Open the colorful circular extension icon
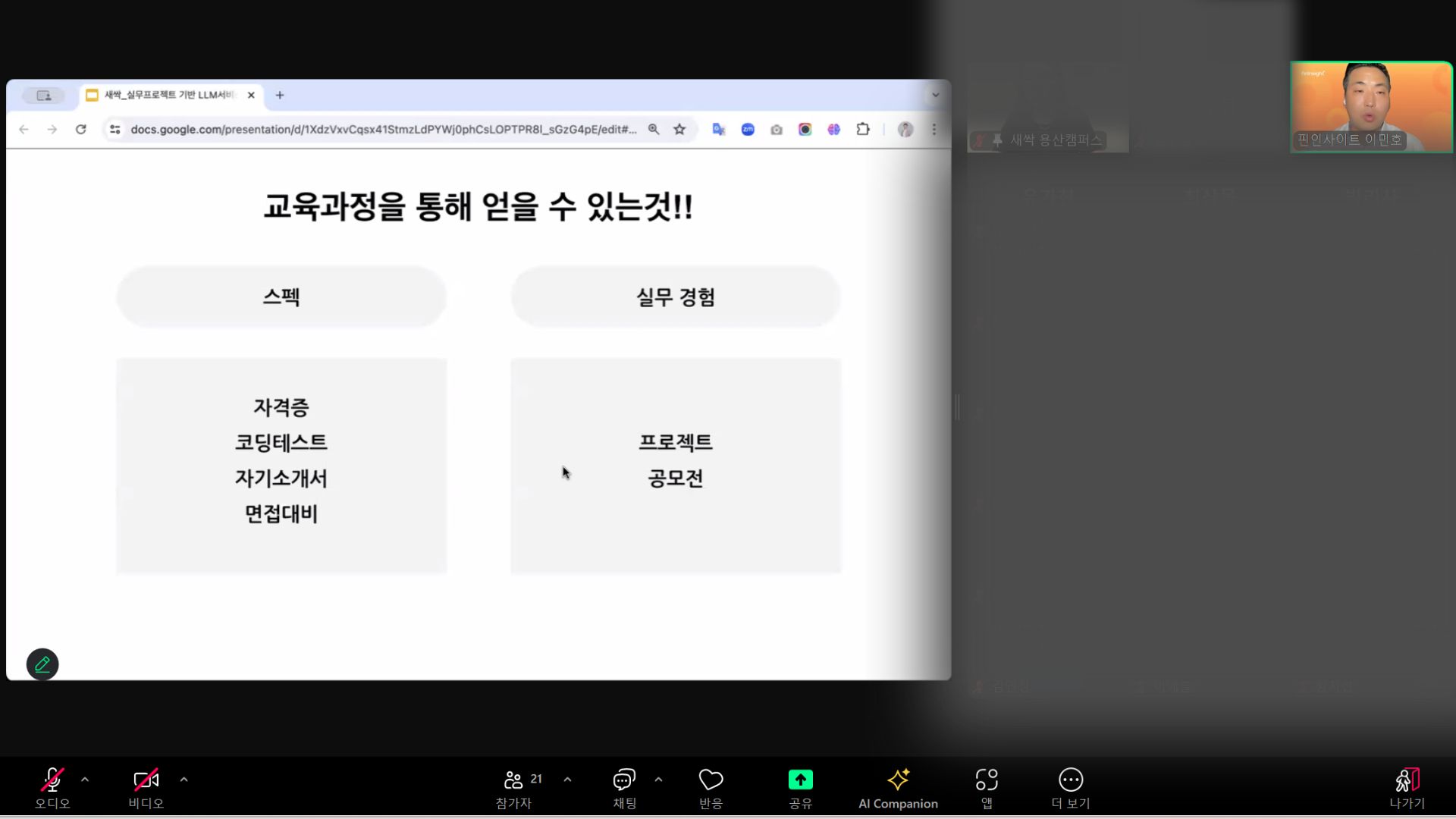 pyautogui.click(x=805, y=130)
